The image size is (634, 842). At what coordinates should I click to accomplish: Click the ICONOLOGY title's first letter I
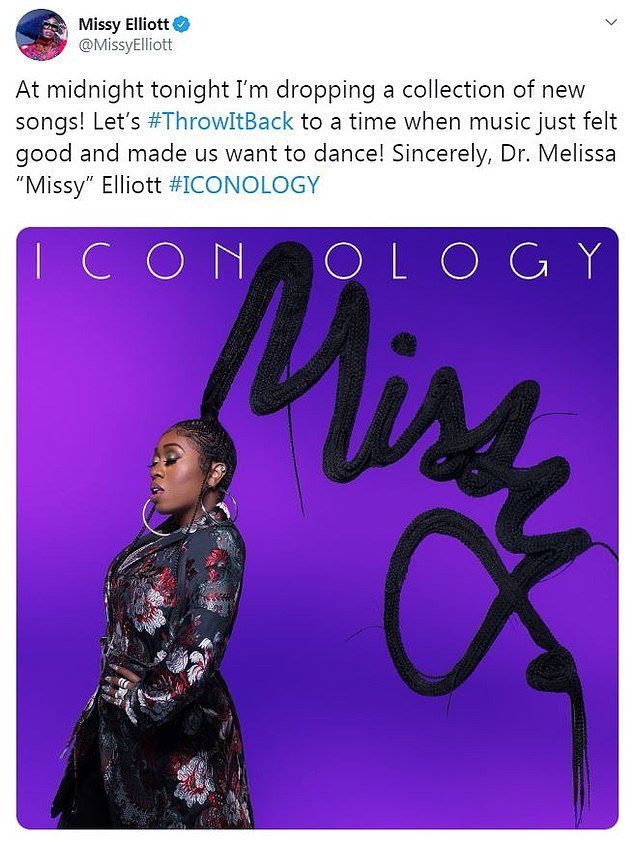38,260
